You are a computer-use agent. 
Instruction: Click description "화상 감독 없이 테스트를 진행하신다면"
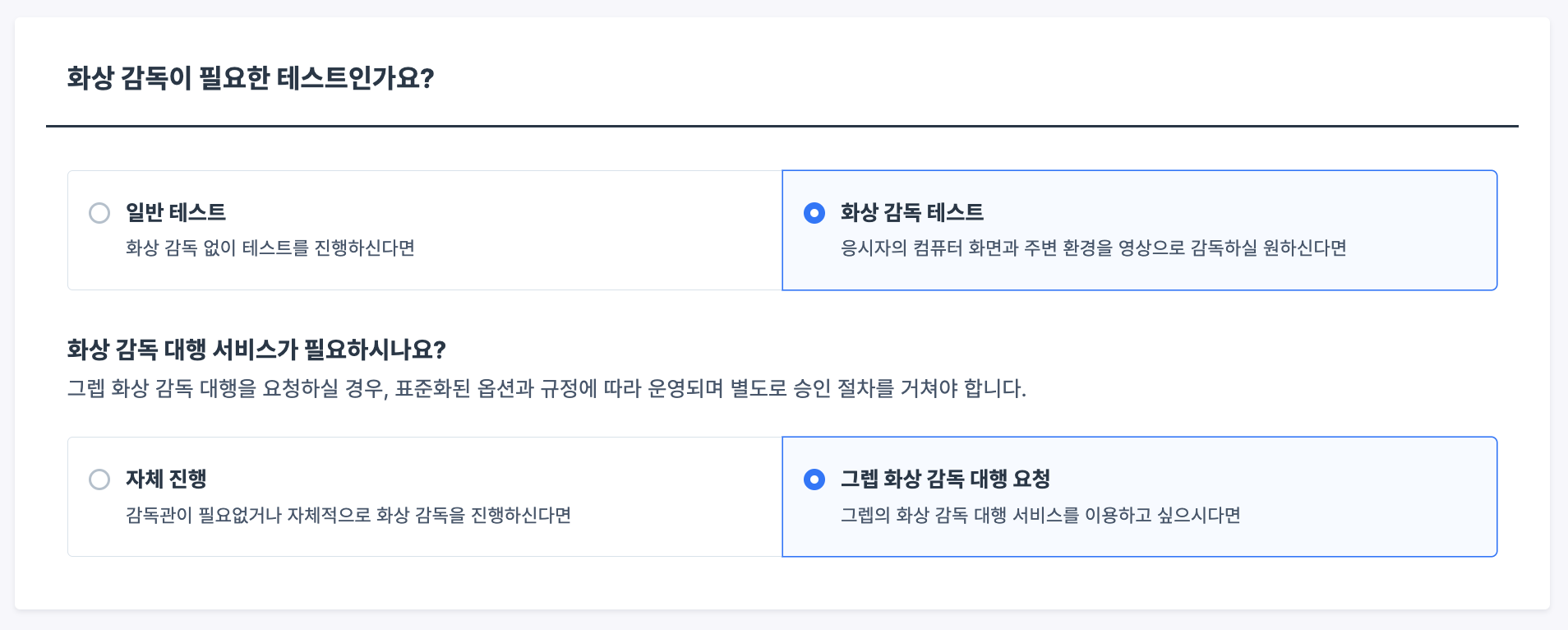(x=270, y=248)
